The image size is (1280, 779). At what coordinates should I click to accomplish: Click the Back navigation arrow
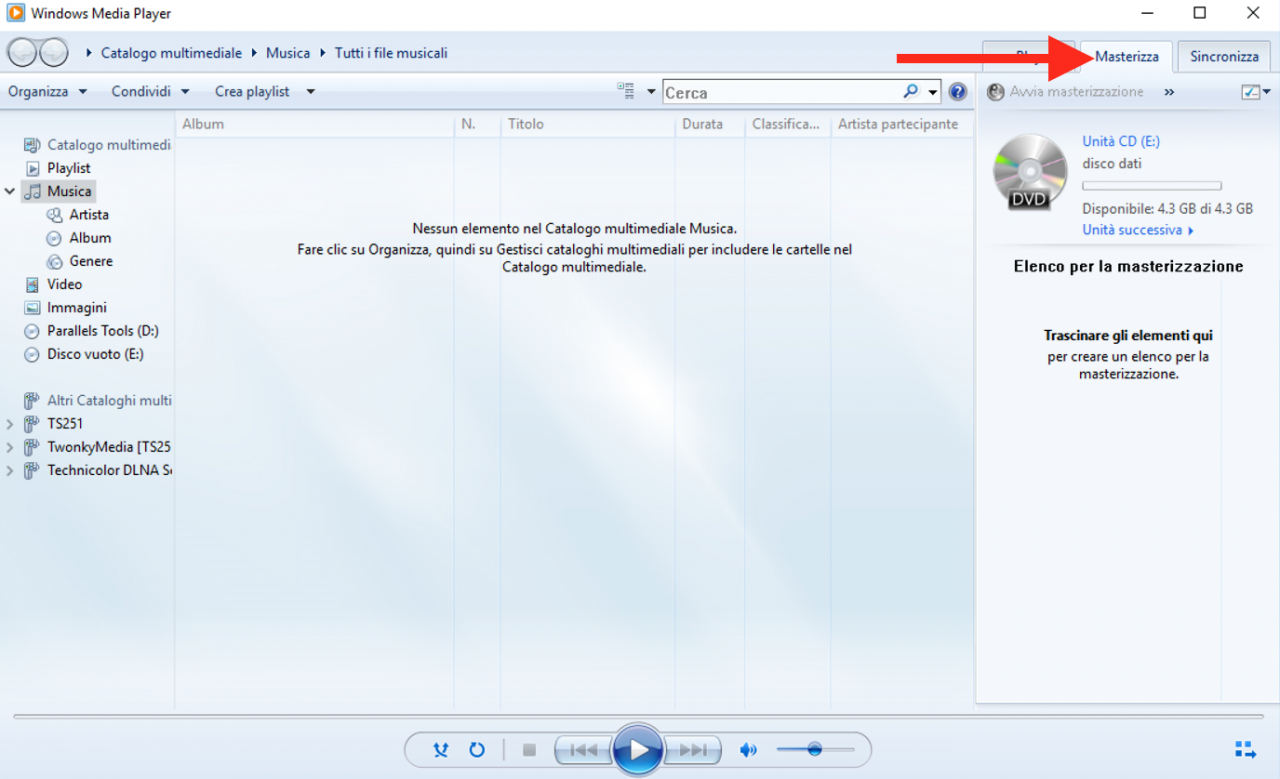pos(23,52)
